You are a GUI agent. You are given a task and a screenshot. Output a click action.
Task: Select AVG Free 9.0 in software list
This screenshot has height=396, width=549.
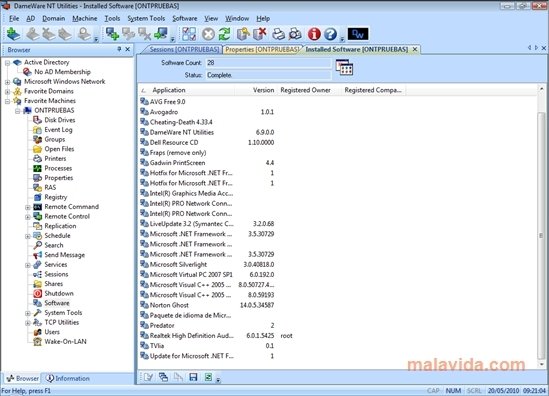point(168,102)
